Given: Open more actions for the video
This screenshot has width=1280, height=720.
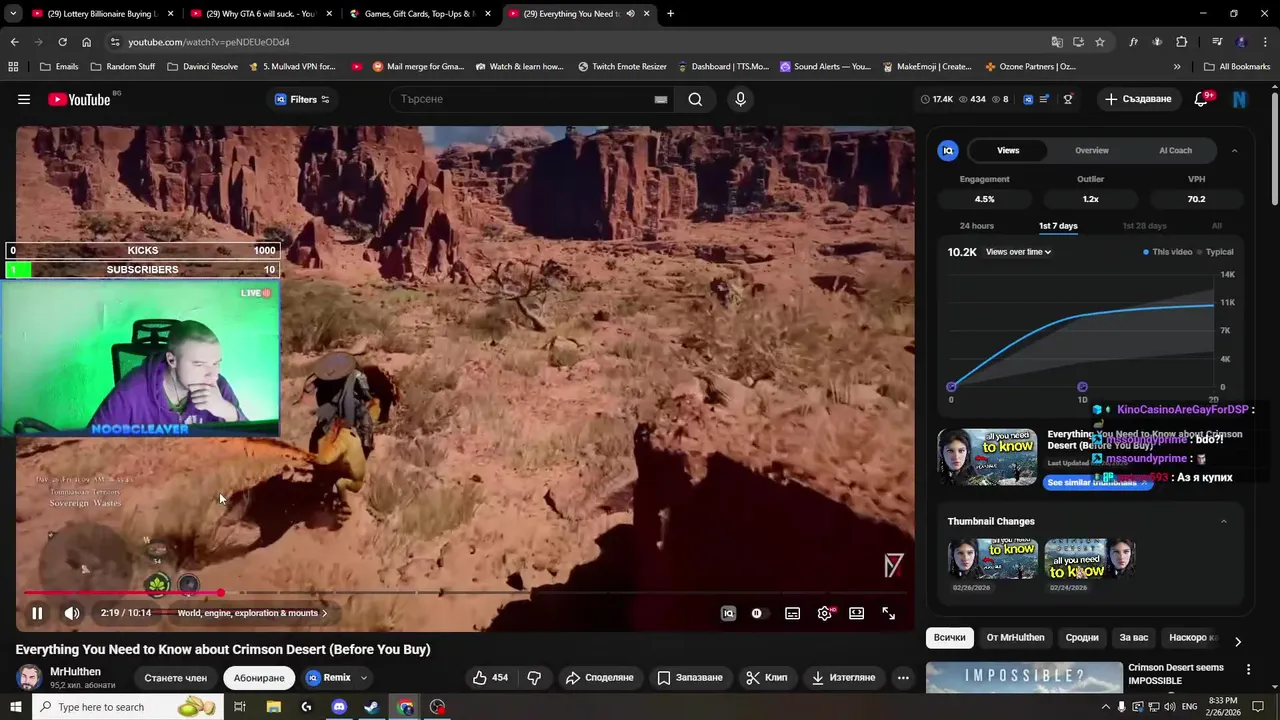Looking at the screenshot, I should [903, 677].
